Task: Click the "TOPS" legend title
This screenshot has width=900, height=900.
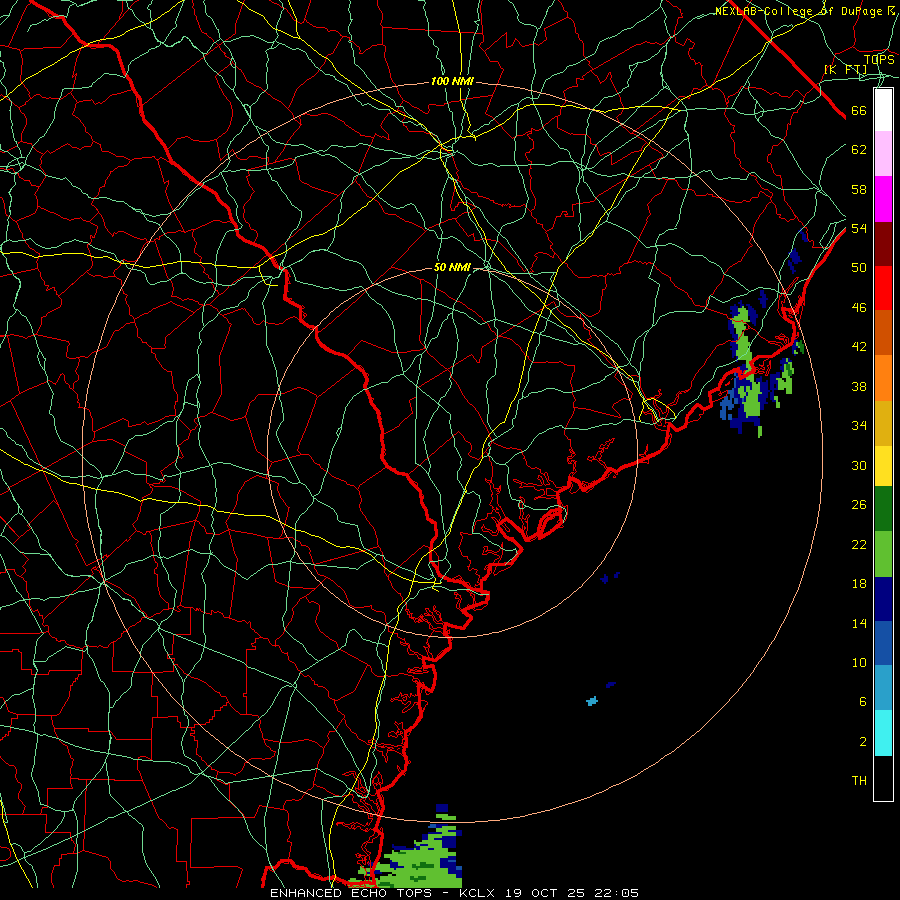Action: [x=879, y=59]
